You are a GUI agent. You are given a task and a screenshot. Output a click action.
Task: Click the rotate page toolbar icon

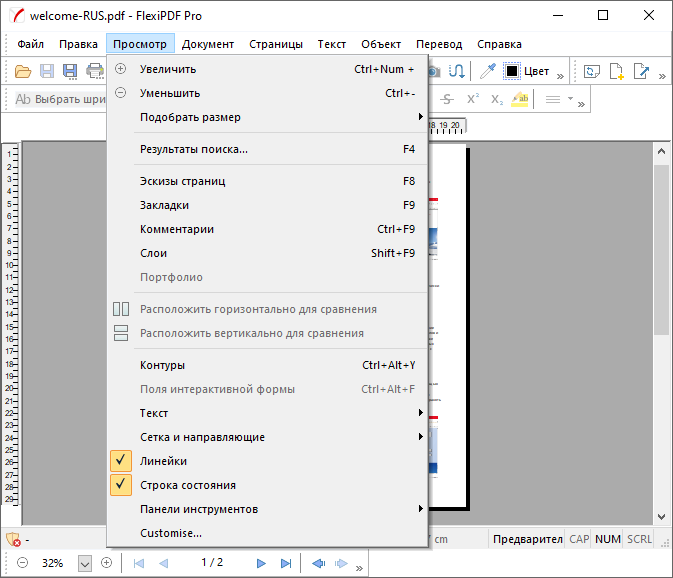click(x=592, y=71)
